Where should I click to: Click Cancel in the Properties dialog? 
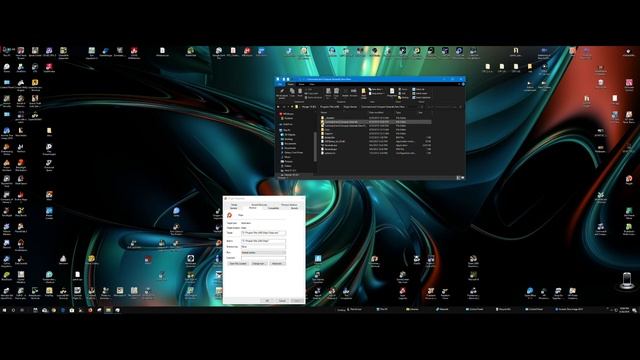point(282,301)
